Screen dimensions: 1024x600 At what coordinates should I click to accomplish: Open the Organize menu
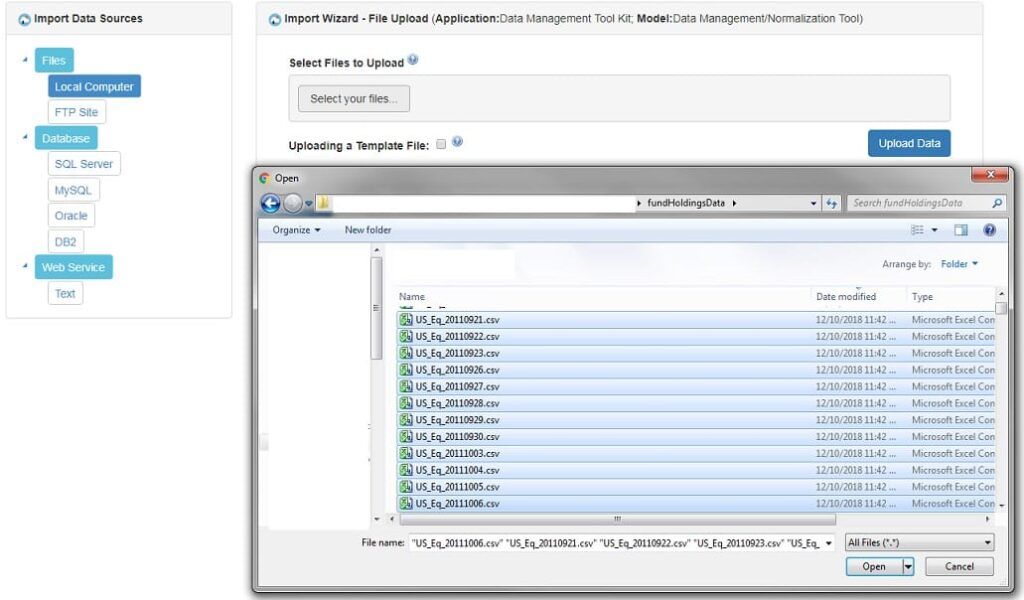click(x=296, y=230)
